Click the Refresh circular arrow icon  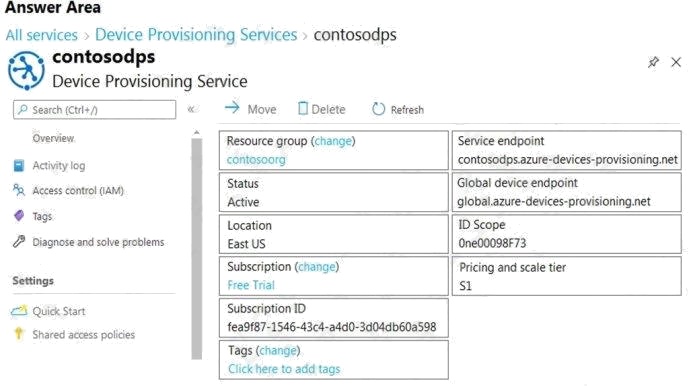click(x=378, y=109)
